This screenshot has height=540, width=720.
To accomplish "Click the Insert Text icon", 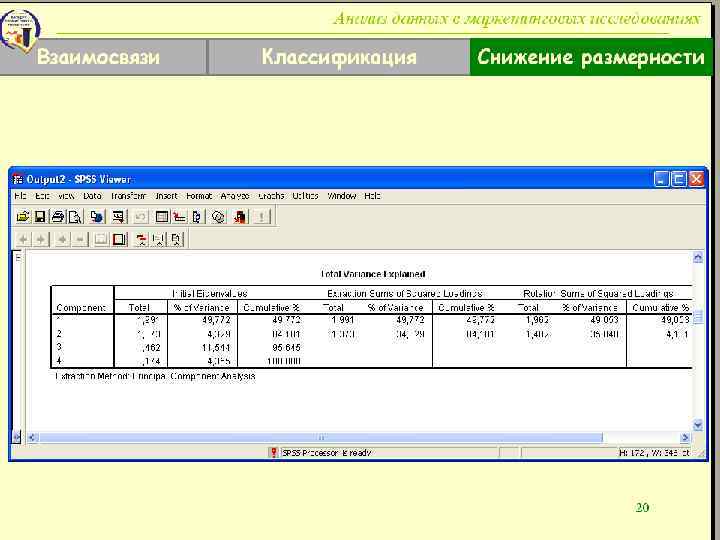I will point(176,239).
